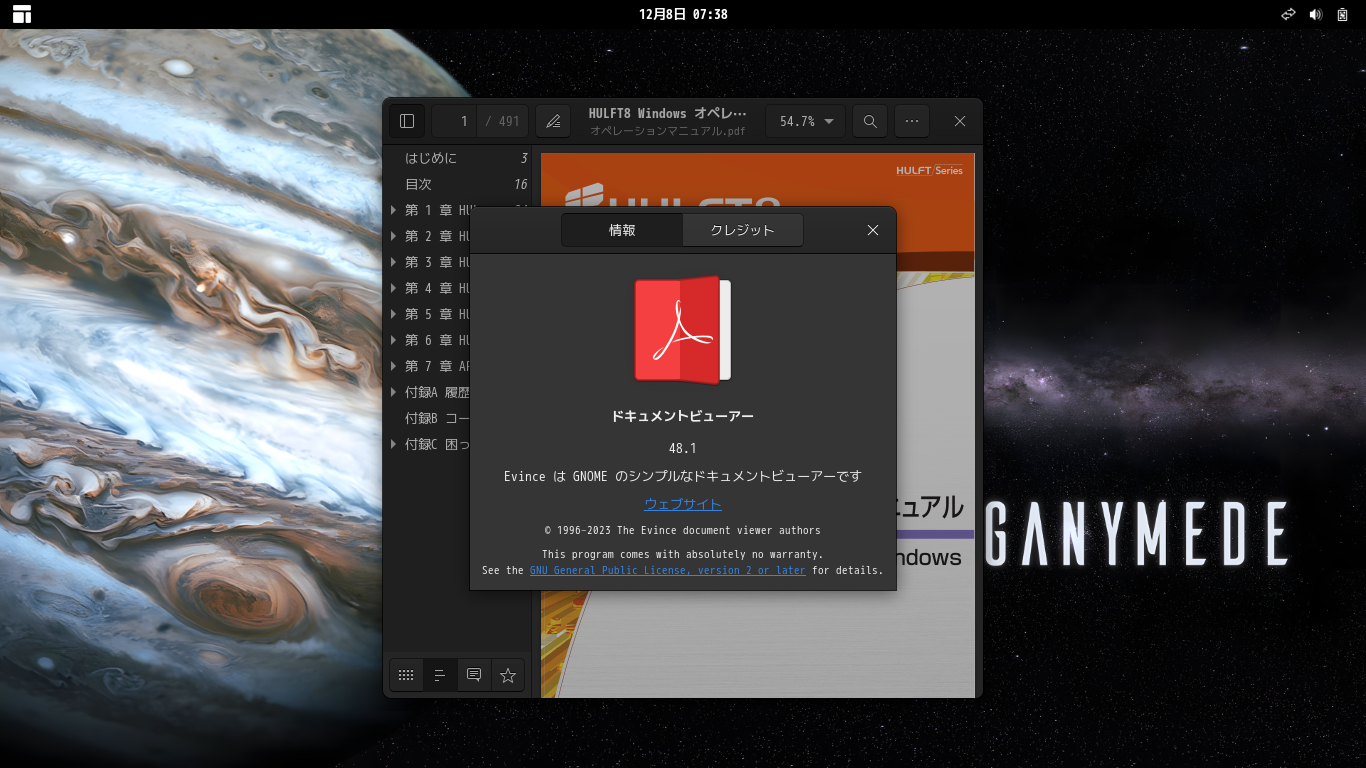Image resolution: width=1366 pixels, height=768 pixels.
Task: Open the 54.7% zoom level dropdown
Action: point(806,121)
